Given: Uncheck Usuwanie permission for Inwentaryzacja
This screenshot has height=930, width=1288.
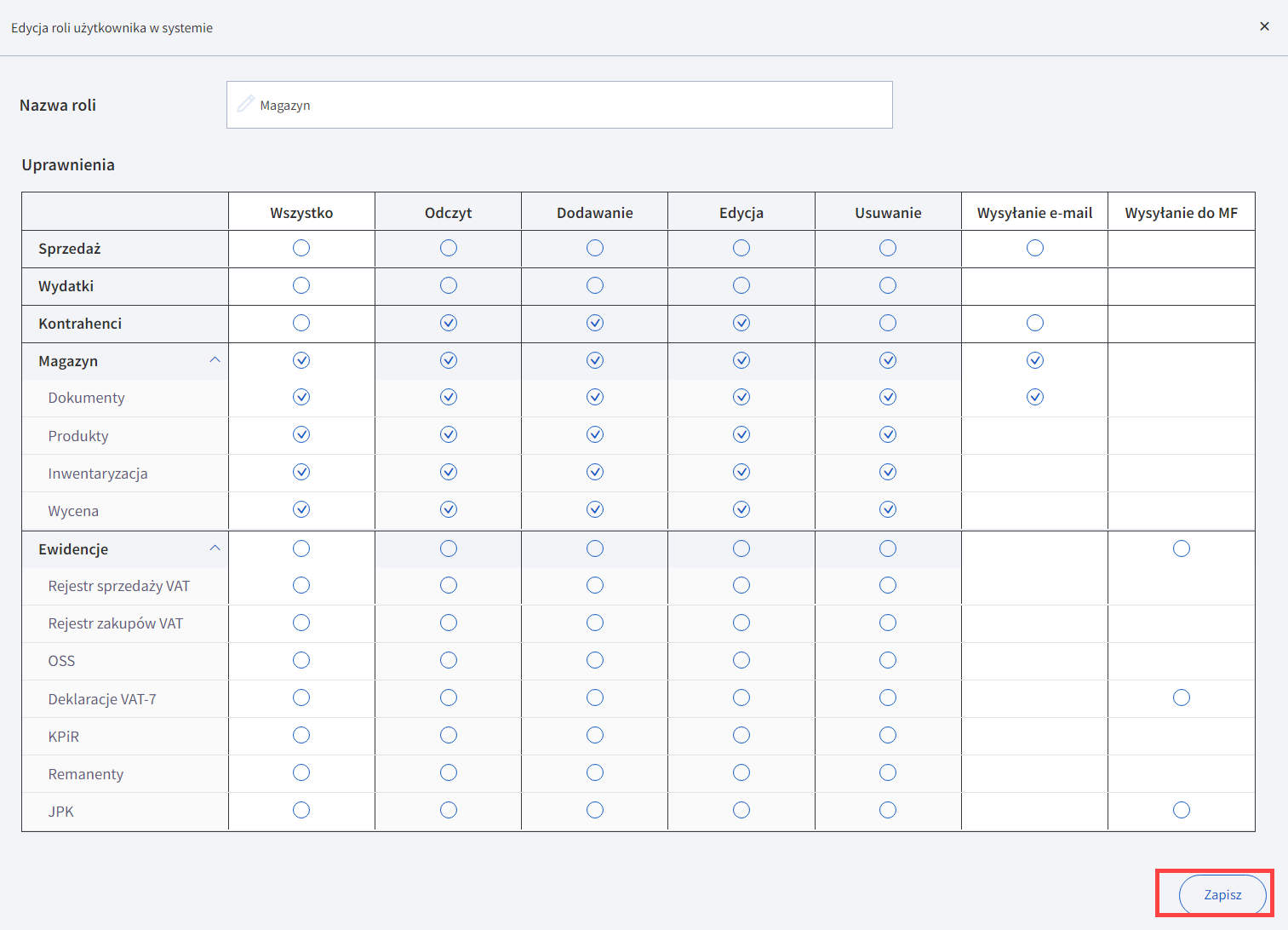Looking at the screenshot, I should coord(888,472).
